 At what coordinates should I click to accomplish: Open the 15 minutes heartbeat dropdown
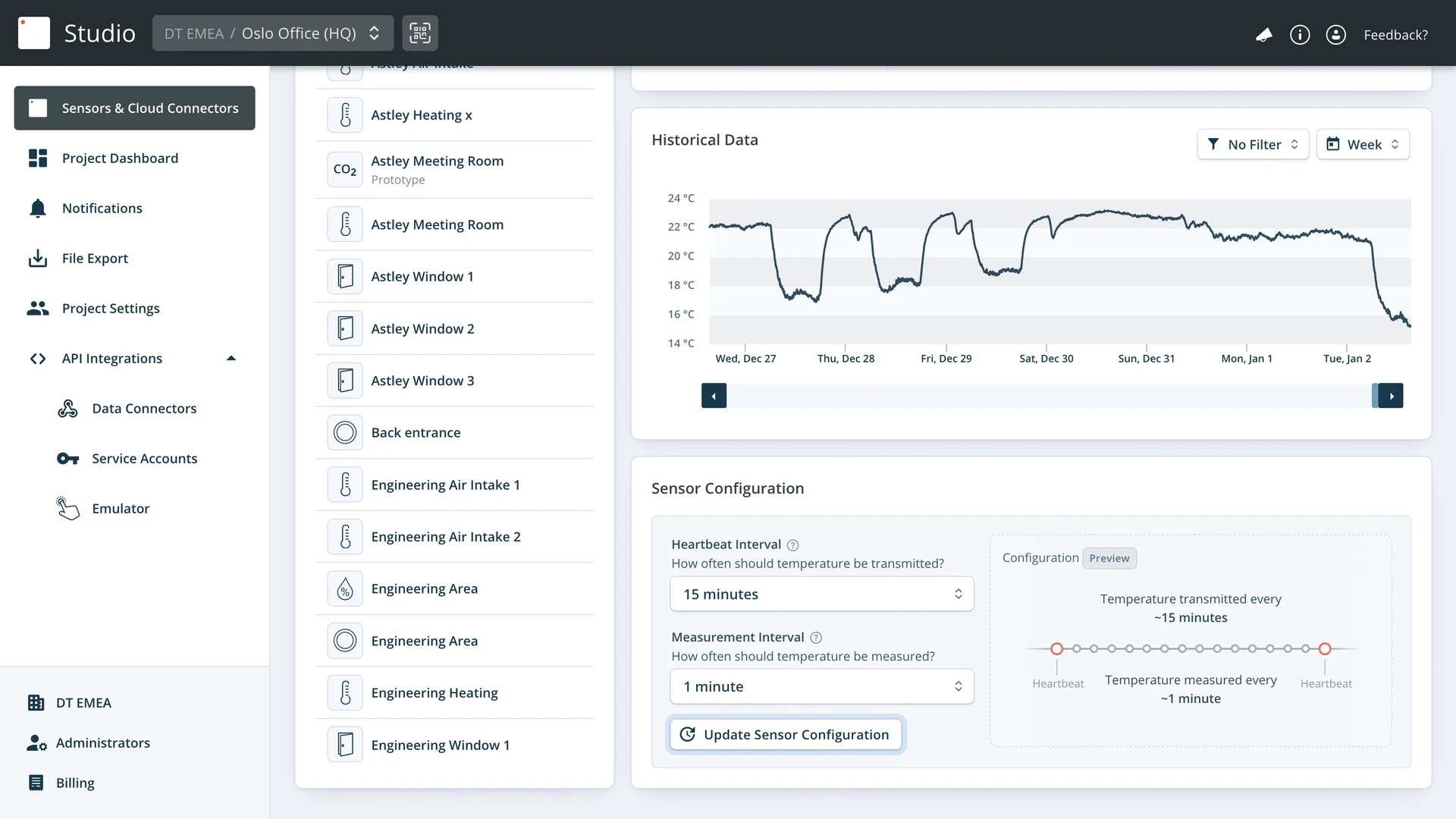pos(821,595)
